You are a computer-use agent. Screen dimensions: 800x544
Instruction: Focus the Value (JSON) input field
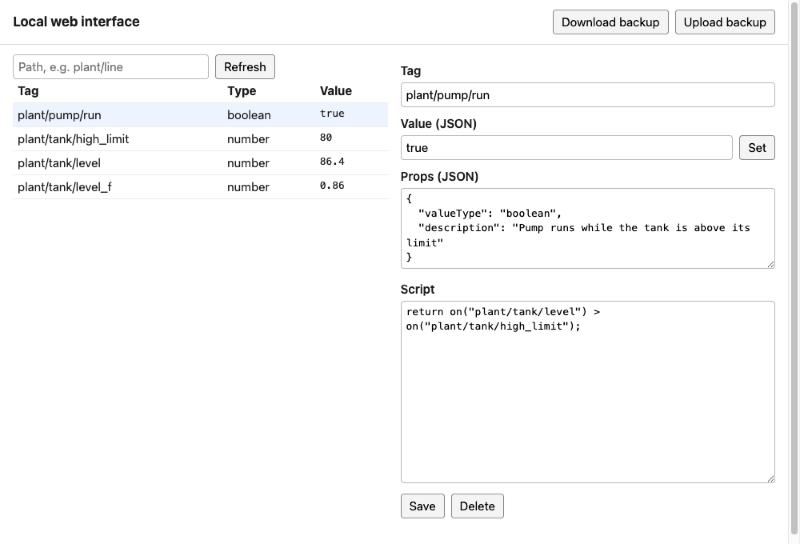(x=567, y=147)
